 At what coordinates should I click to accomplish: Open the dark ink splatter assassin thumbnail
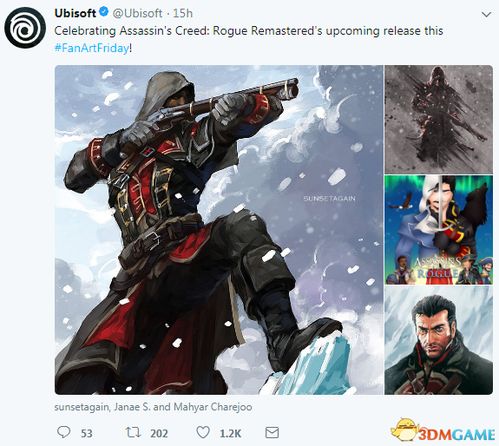click(x=439, y=119)
